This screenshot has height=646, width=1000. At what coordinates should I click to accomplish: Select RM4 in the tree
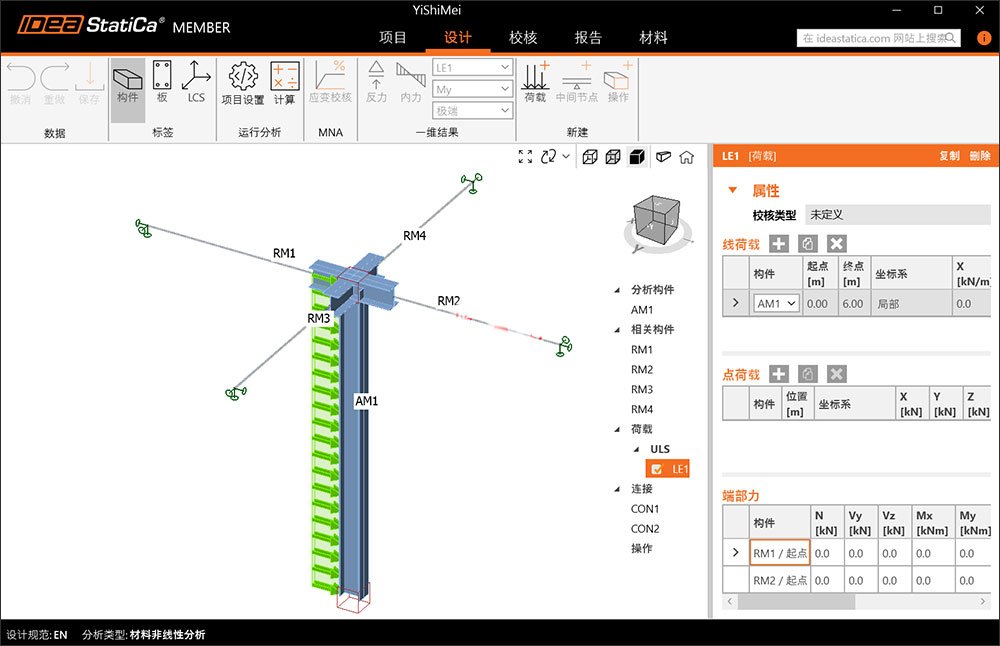(642, 409)
